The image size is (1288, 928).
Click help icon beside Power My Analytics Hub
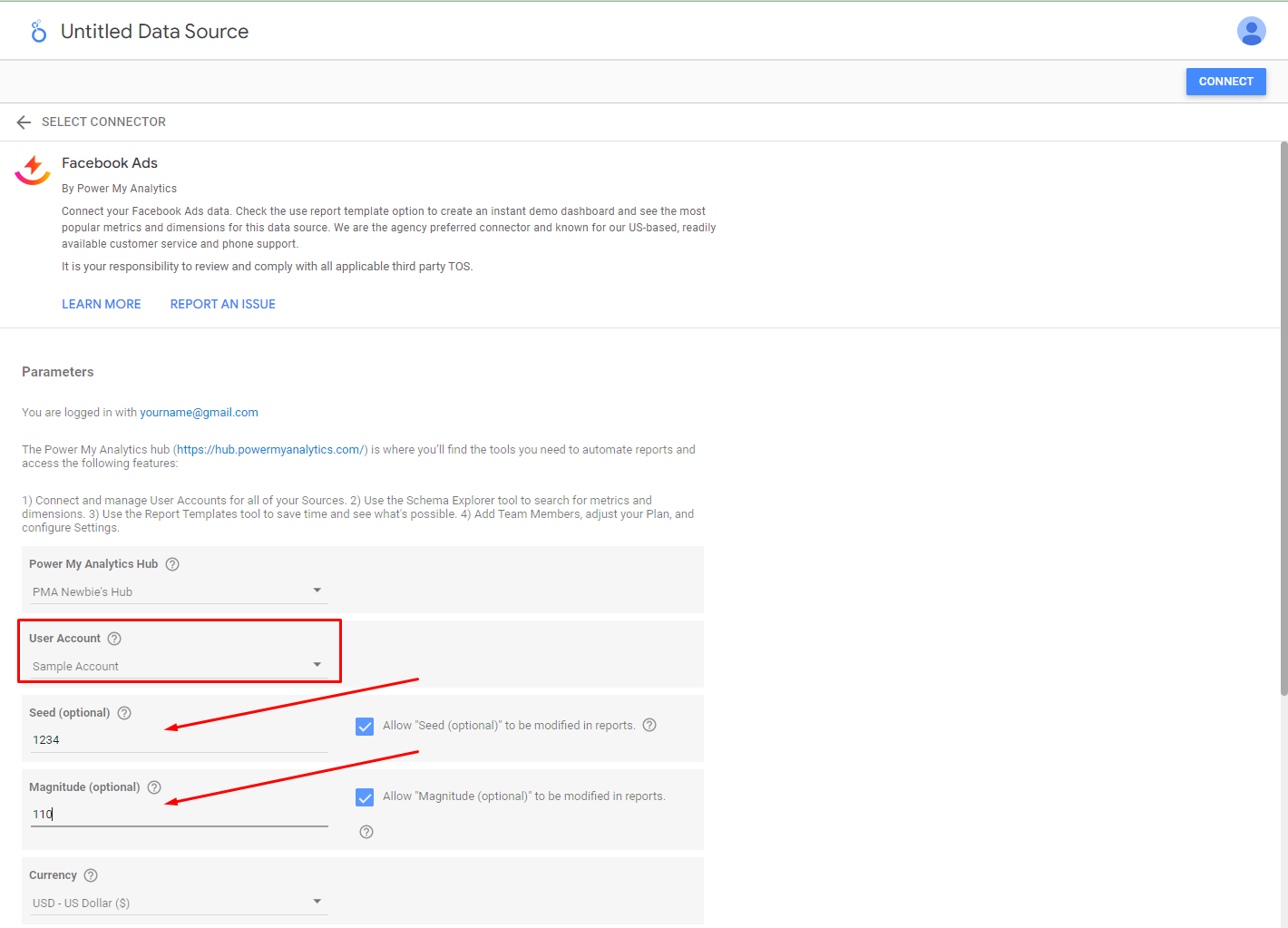(x=172, y=564)
